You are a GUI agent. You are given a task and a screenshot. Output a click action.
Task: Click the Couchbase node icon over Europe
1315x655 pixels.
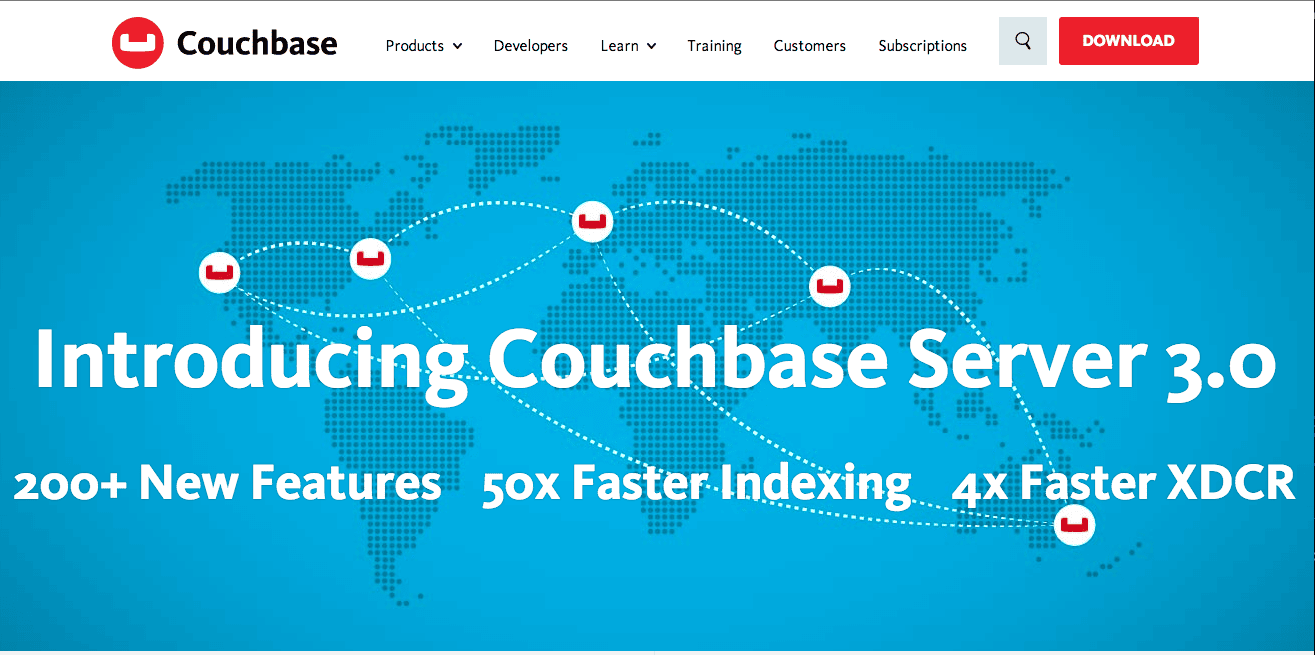point(593,221)
